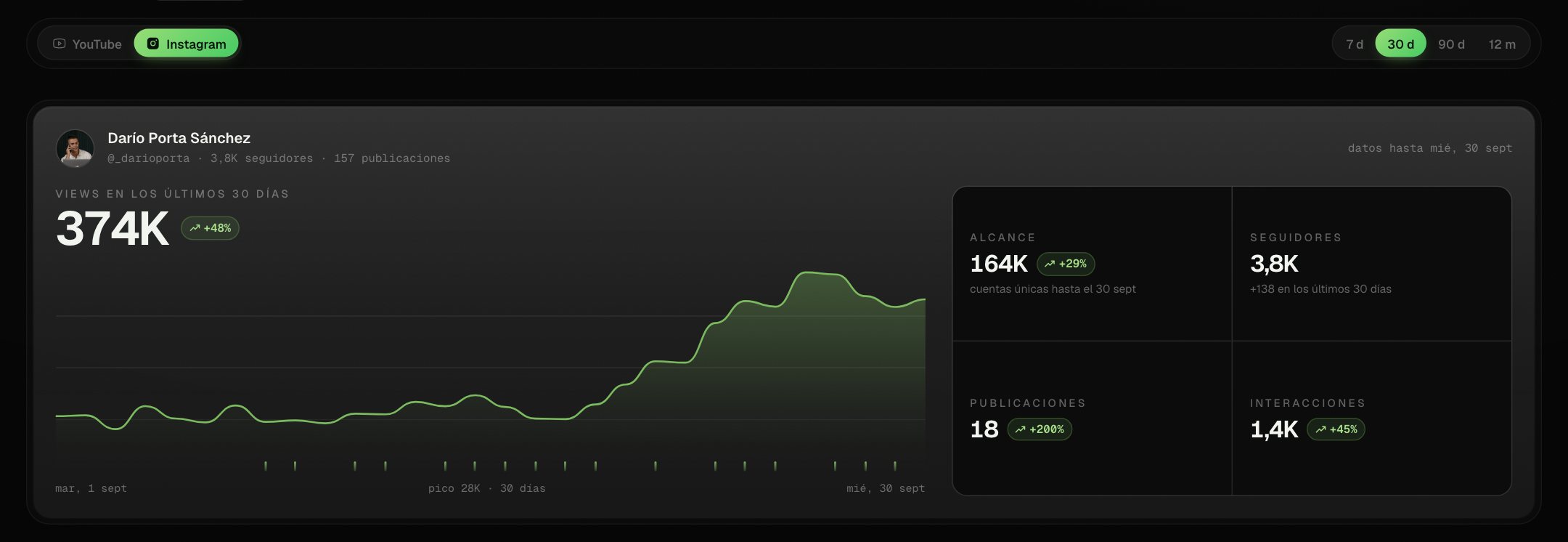Image resolution: width=1568 pixels, height=542 pixels.
Task: Click the 'datos hasta mié, 30 sept' note
Action: pos(1430,148)
